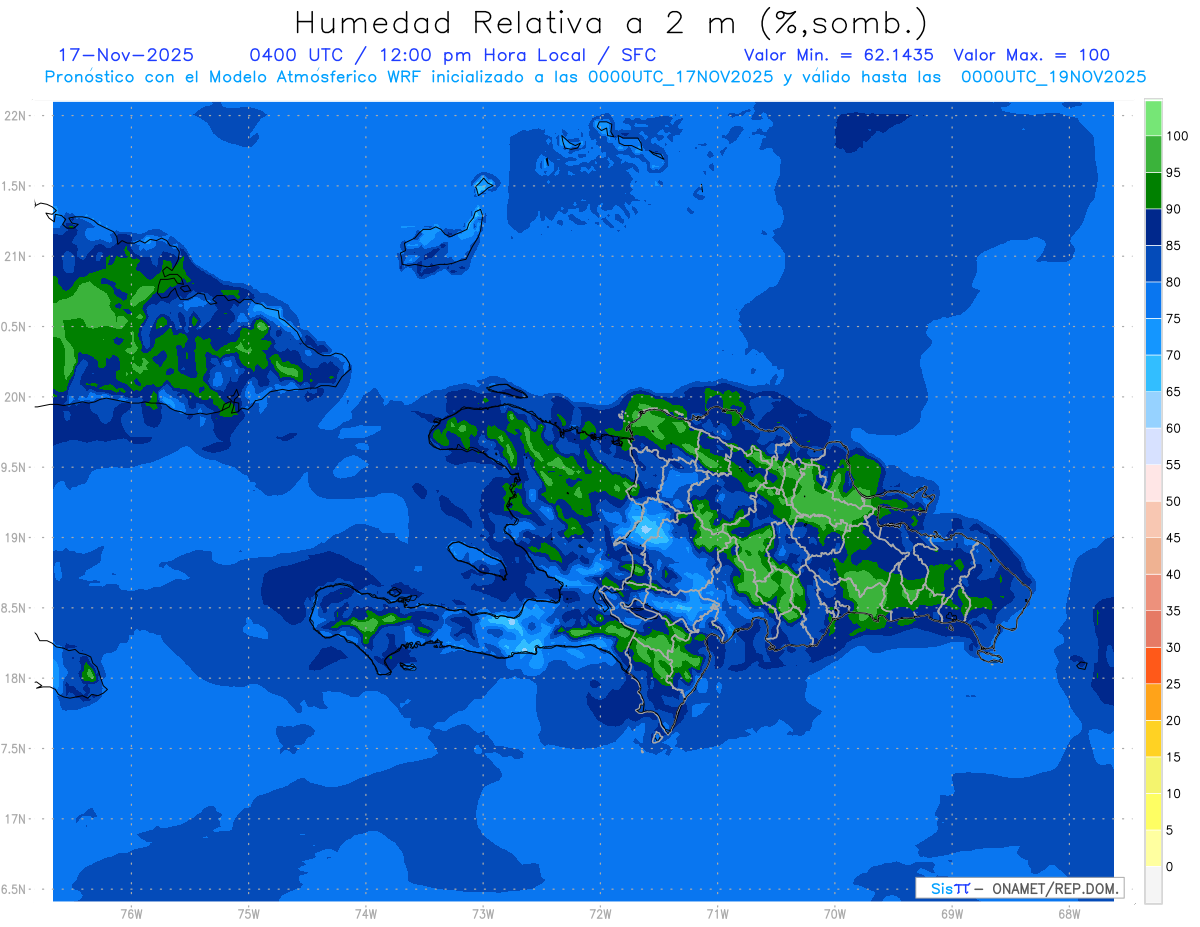Screen dimensions: 1200x927
Task: Click legend color band between 85 and 90
Action: click(x=1153, y=227)
